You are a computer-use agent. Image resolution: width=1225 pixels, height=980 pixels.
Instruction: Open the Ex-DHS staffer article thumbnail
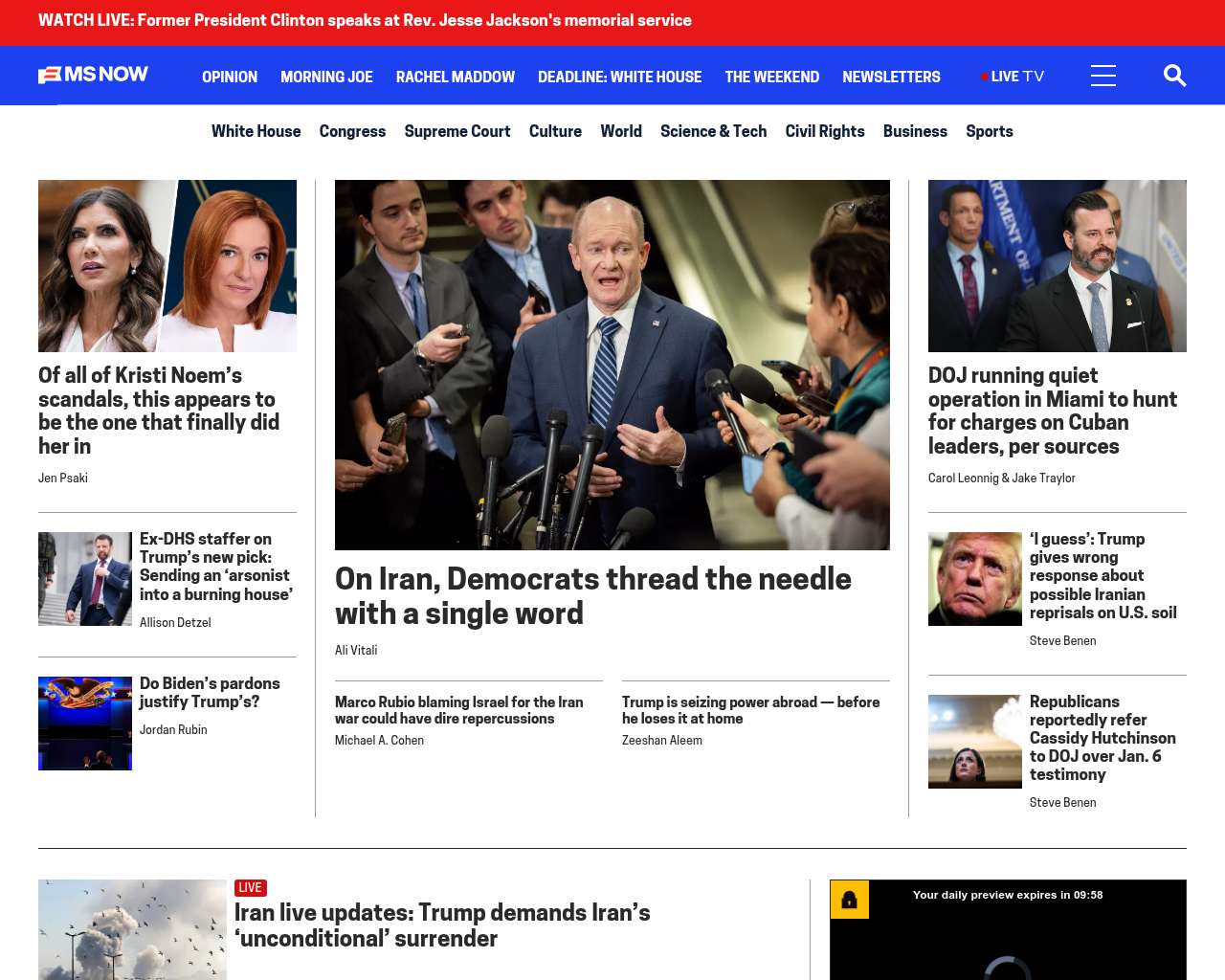85,579
